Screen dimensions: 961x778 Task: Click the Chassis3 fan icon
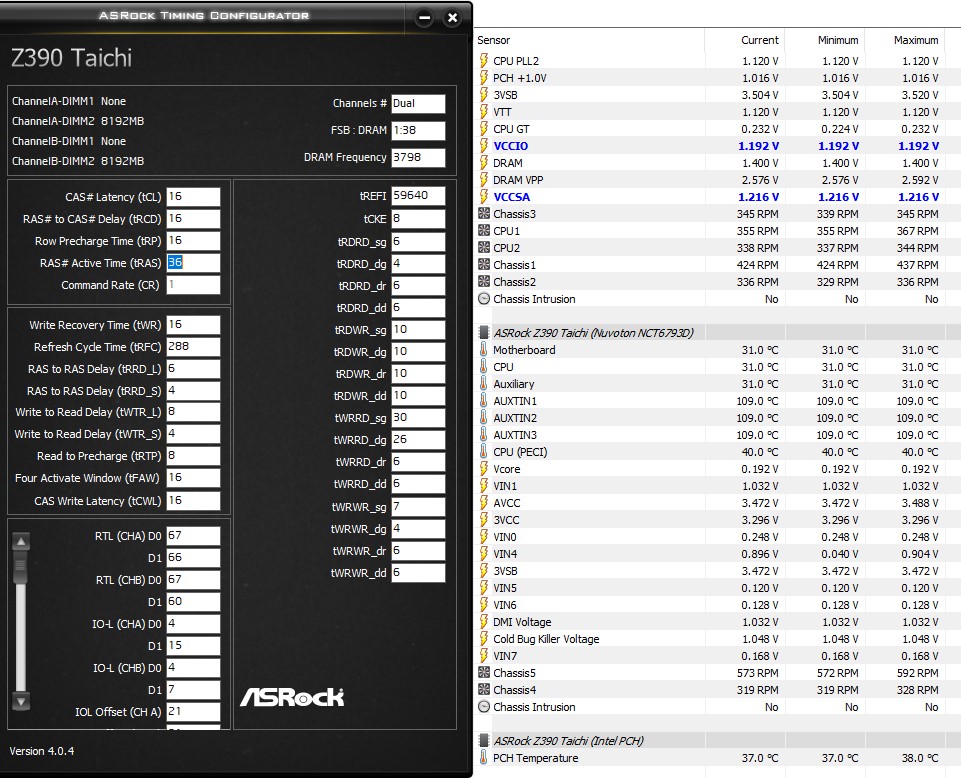tap(484, 214)
